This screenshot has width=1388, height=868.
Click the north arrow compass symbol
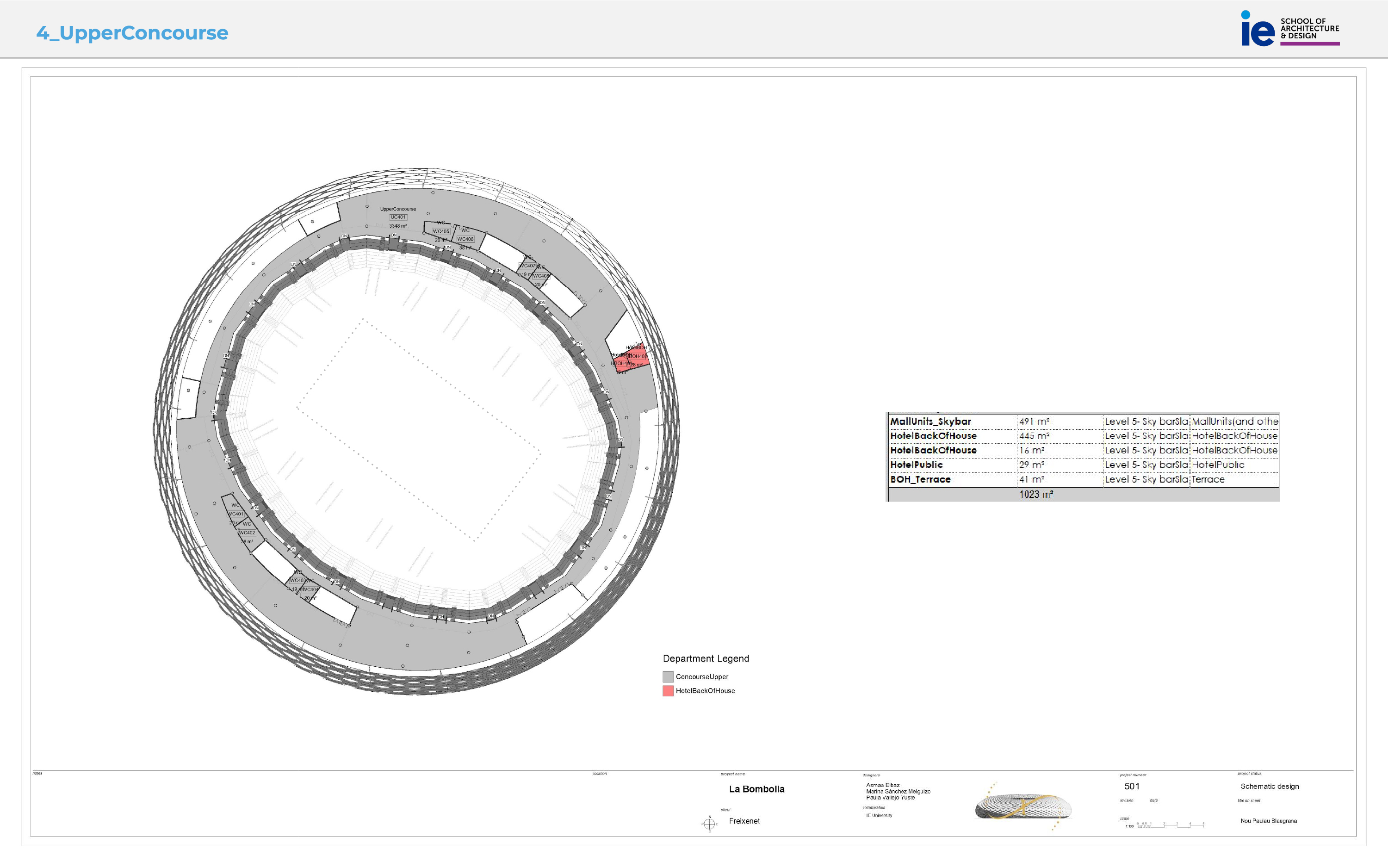tap(709, 825)
